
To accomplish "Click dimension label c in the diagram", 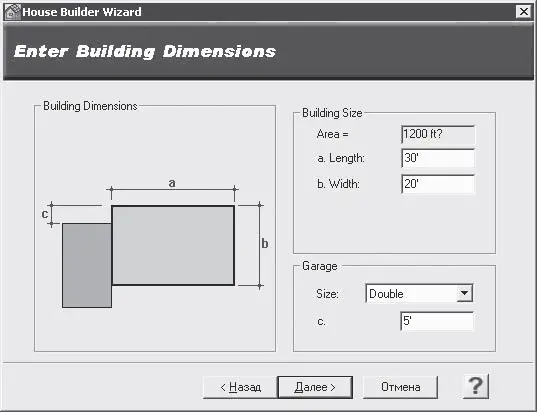I will coord(45,214).
